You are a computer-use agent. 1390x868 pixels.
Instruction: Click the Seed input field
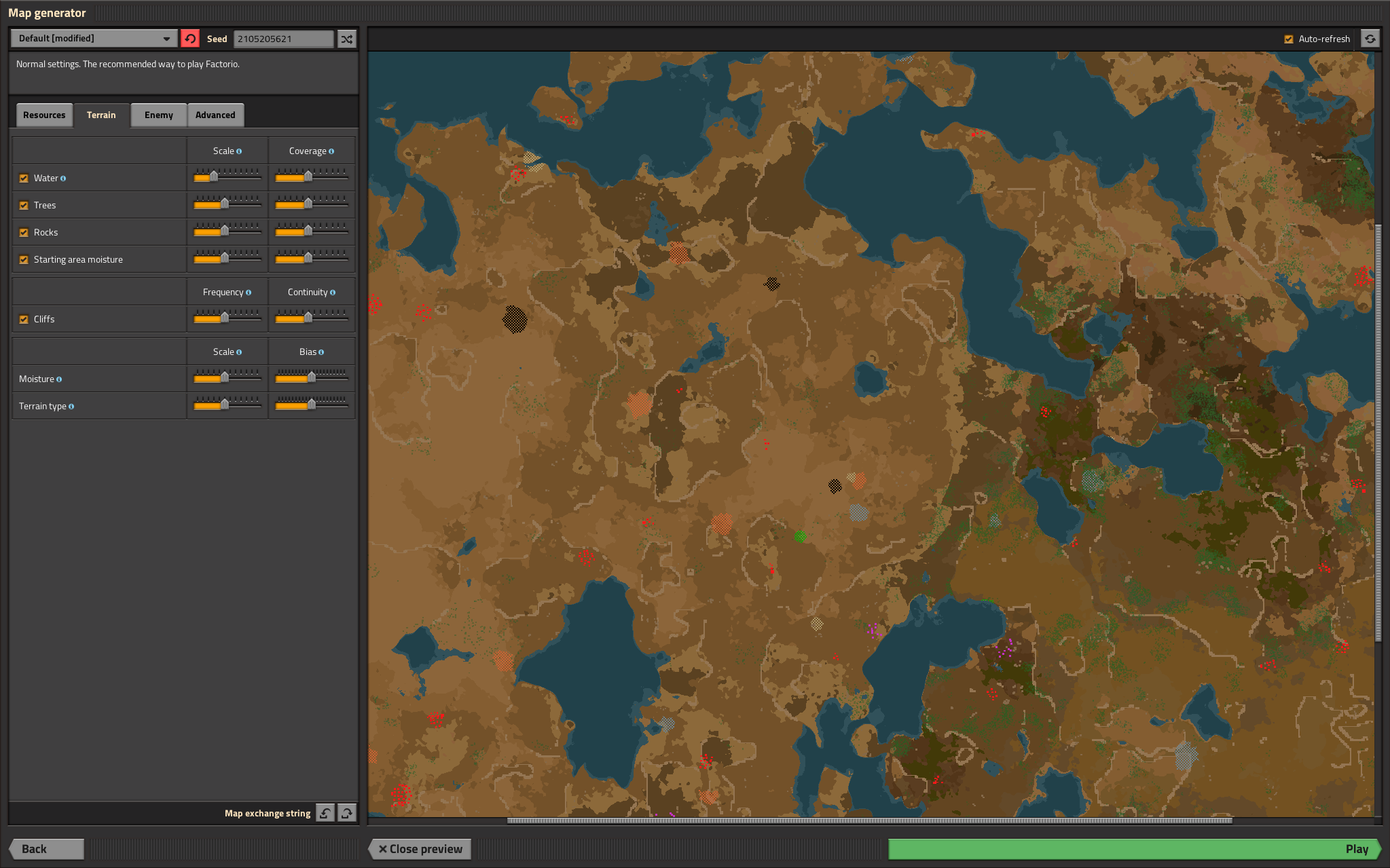tap(284, 39)
